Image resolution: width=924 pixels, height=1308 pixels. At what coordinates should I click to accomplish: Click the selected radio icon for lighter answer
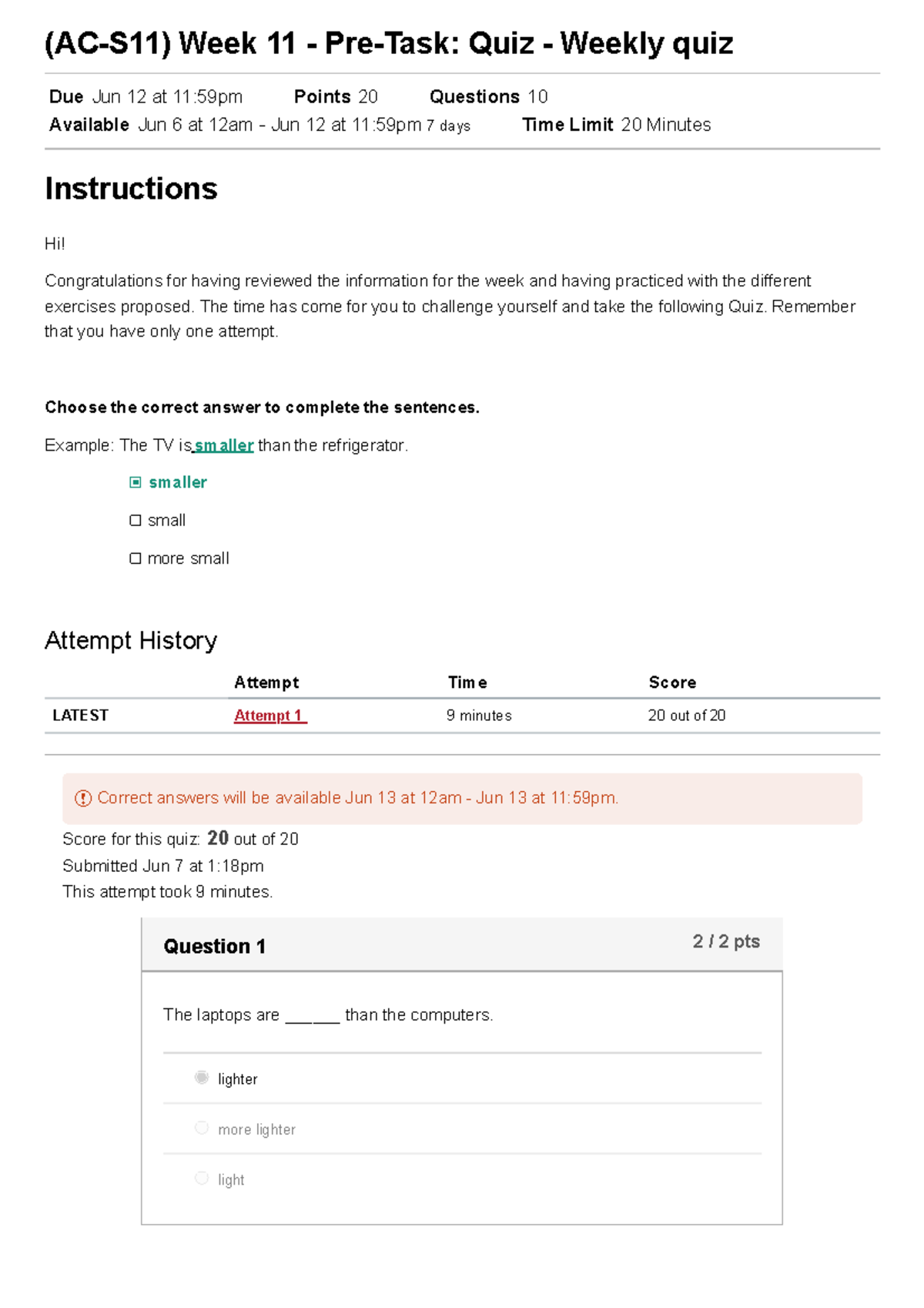(x=202, y=1078)
